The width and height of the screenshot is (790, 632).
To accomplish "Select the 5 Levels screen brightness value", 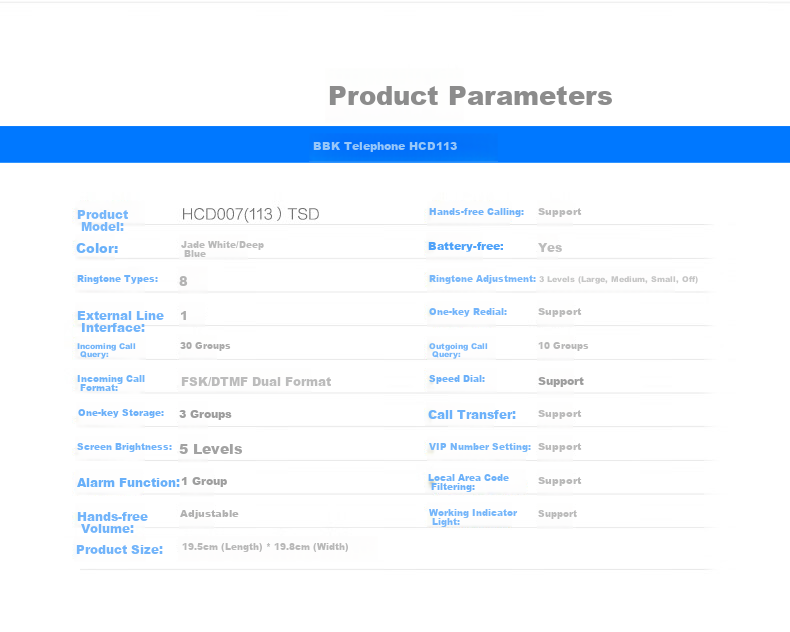I will tap(211, 449).
